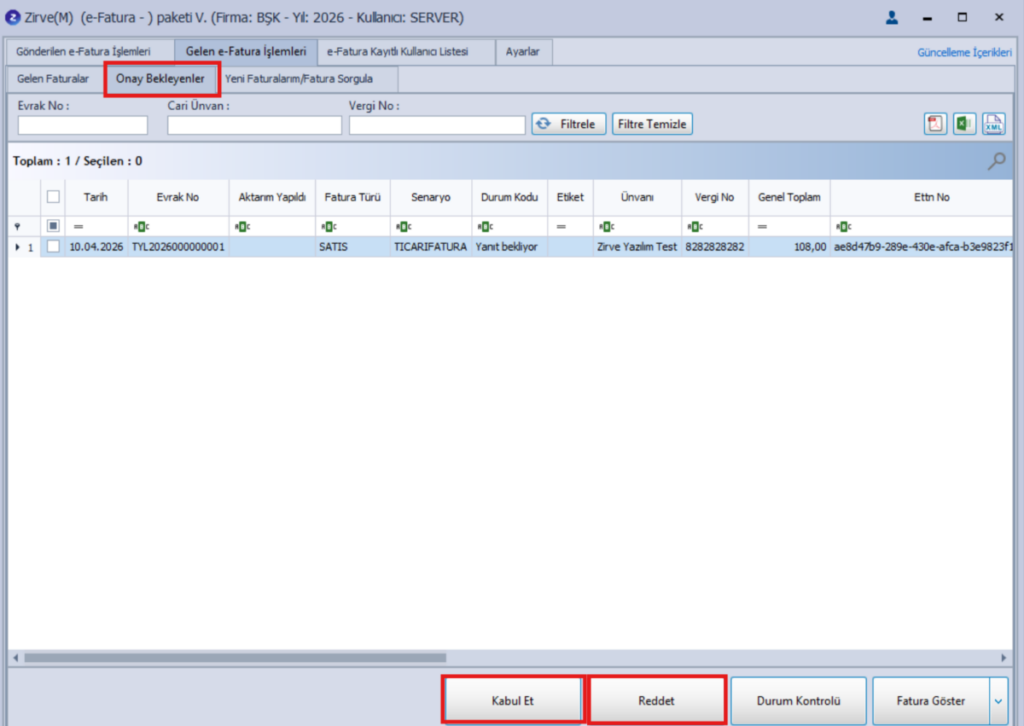Image resolution: width=1024 pixels, height=726 pixels.
Task: Sort by Senaryo column header
Action: point(431,197)
